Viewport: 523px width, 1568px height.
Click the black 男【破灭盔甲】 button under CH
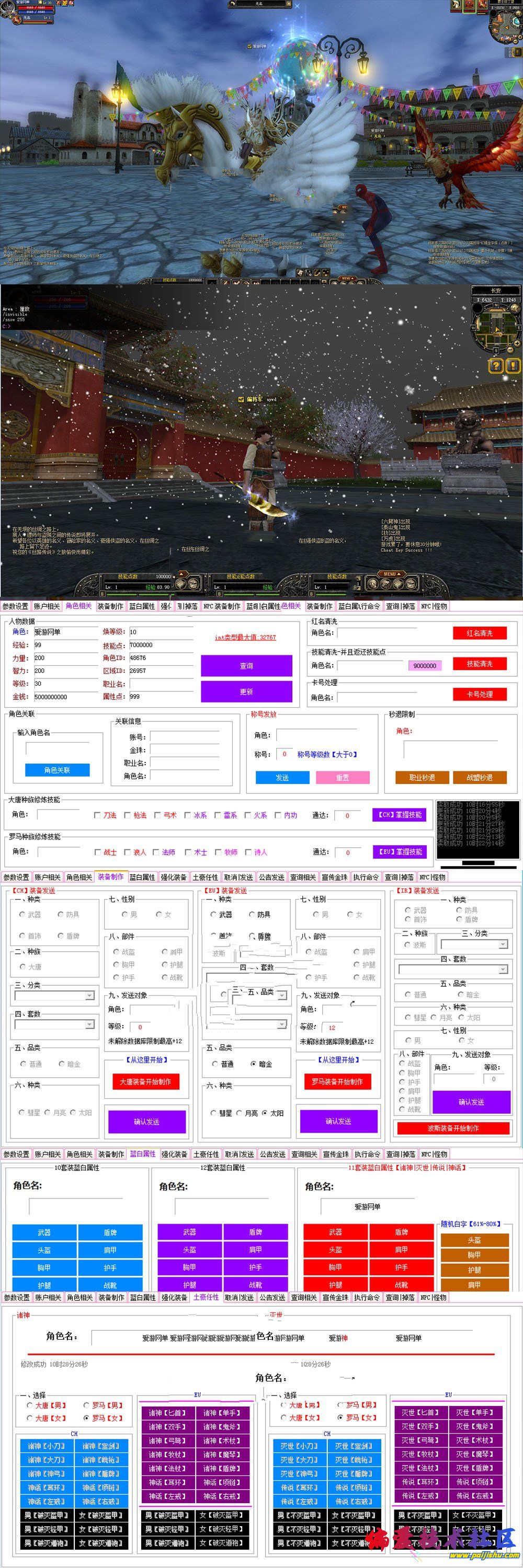click(x=47, y=1515)
